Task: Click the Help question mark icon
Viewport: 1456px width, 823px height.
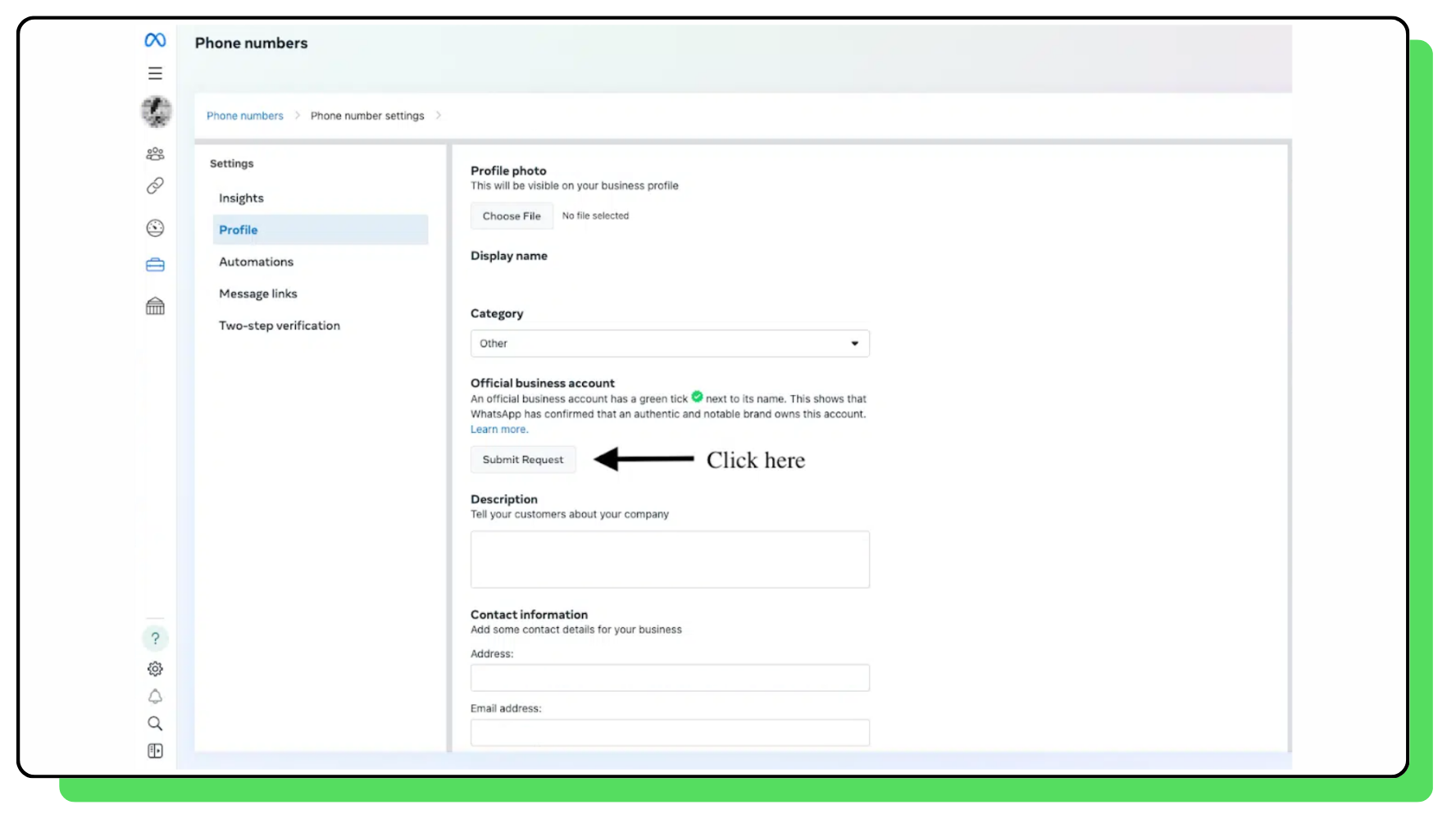Action: (155, 639)
